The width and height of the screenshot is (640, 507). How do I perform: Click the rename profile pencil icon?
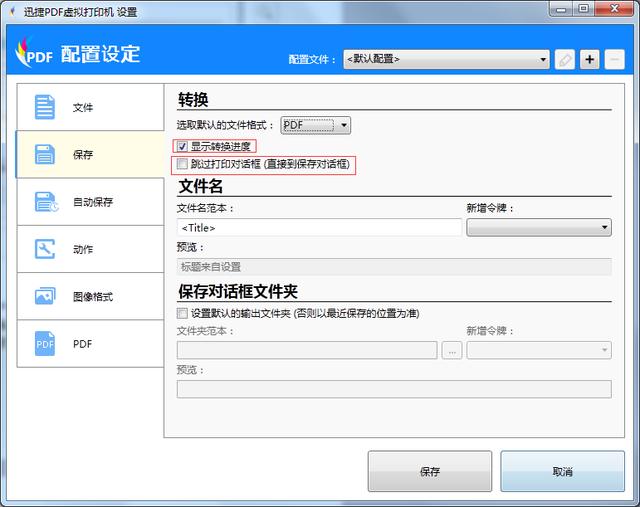click(565, 59)
